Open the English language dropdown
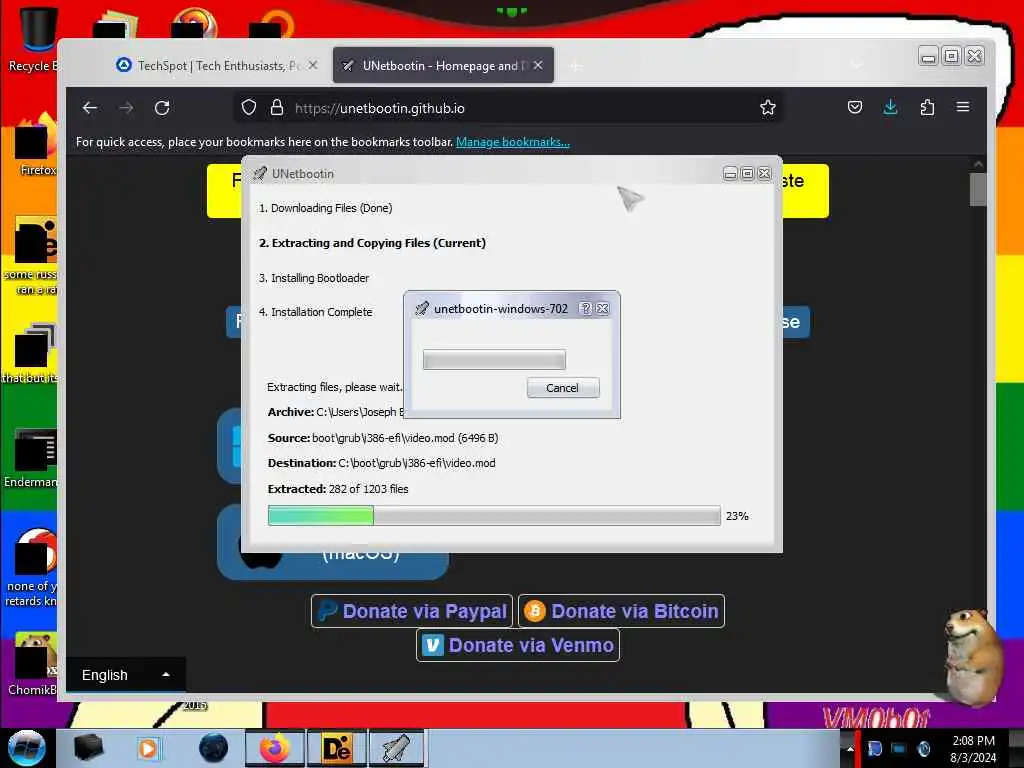Screen dimensions: 1024x768 tap(125, 675)
